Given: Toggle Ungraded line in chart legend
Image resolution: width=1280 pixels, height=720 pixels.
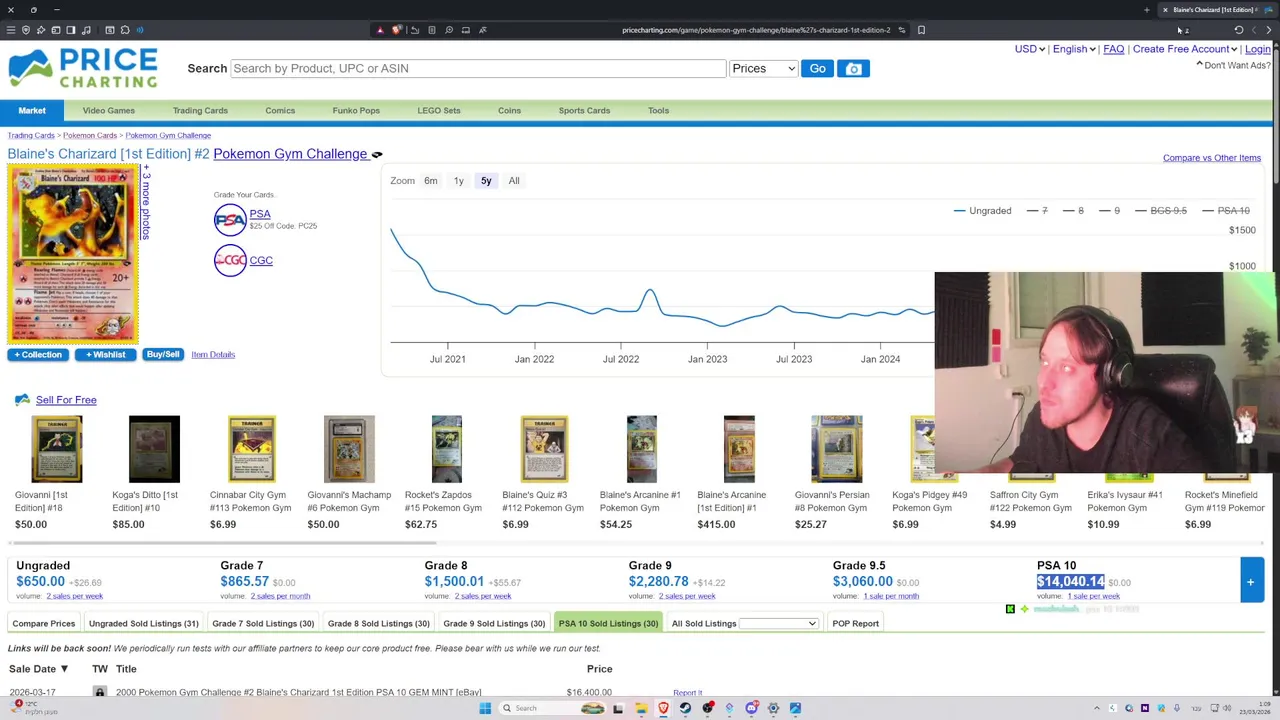Looking at the screenshot, I should pyautogui.click(x=982, y=211).
